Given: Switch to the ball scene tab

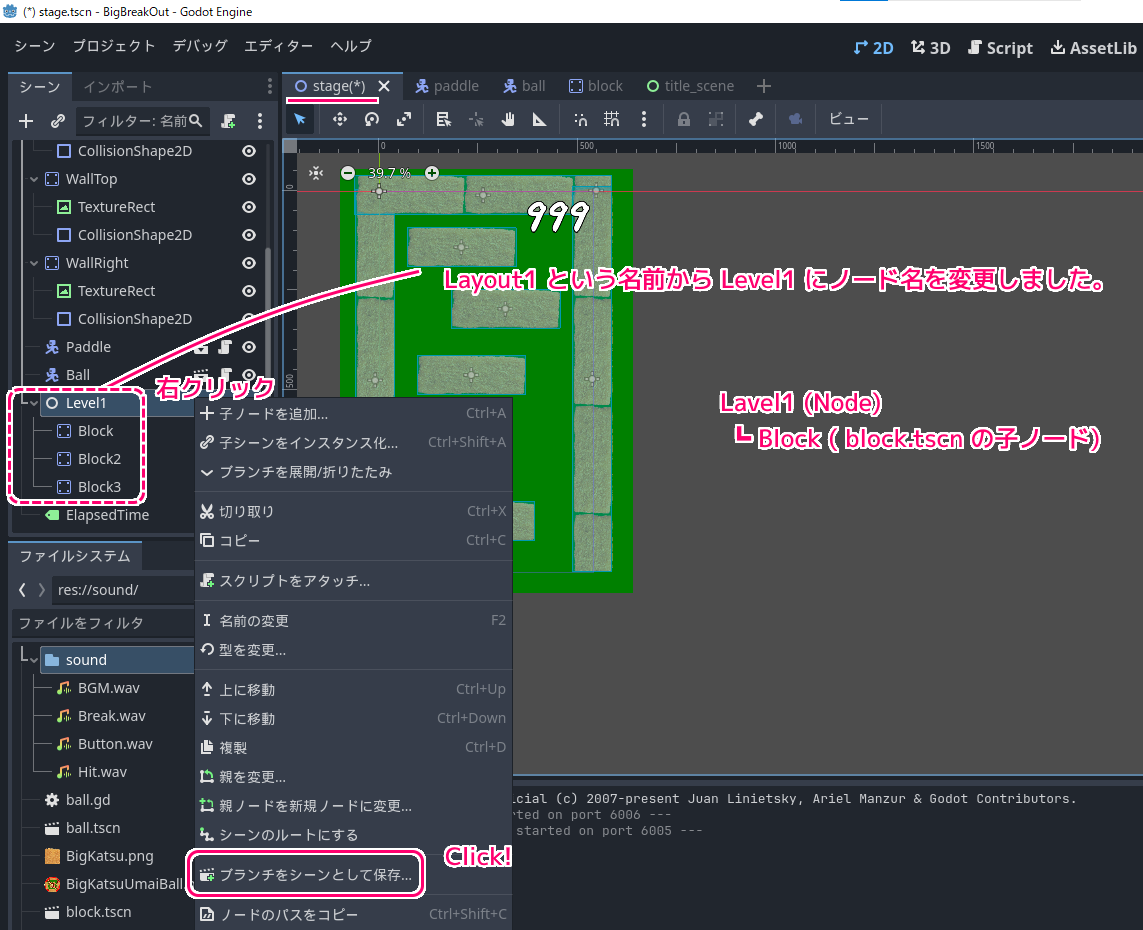Looking at the screenshot, I should click(524, 86).
